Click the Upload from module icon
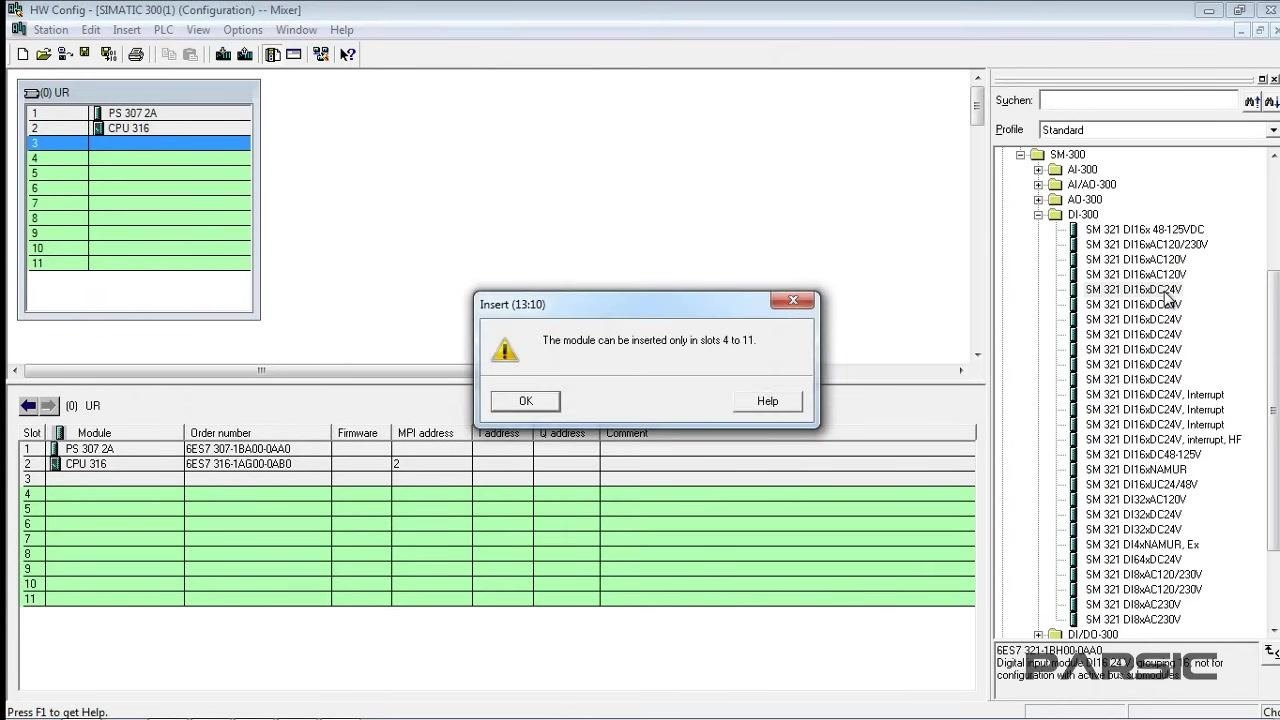 click(244, 54)
